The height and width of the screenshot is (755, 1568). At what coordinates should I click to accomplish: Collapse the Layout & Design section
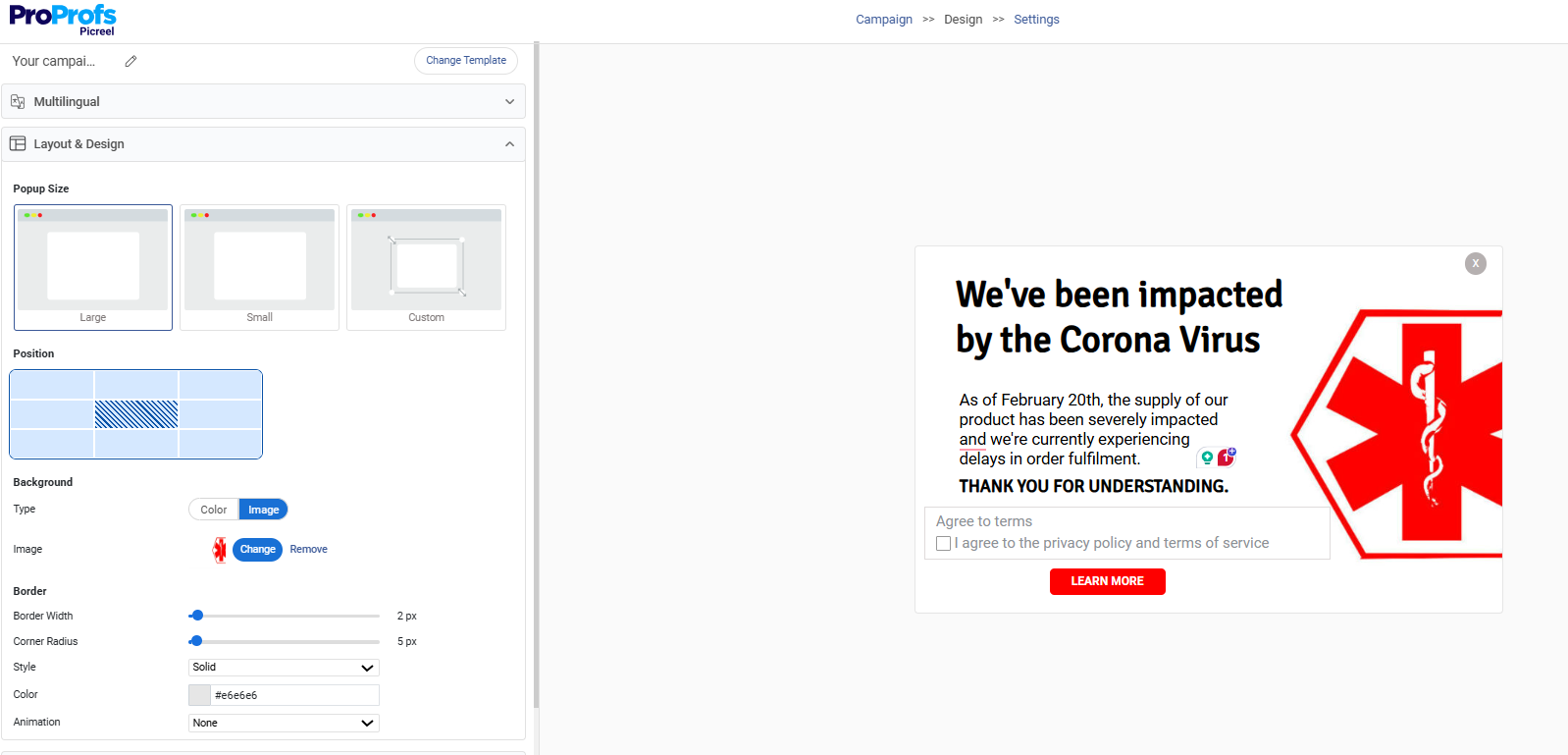coord(509,143)
